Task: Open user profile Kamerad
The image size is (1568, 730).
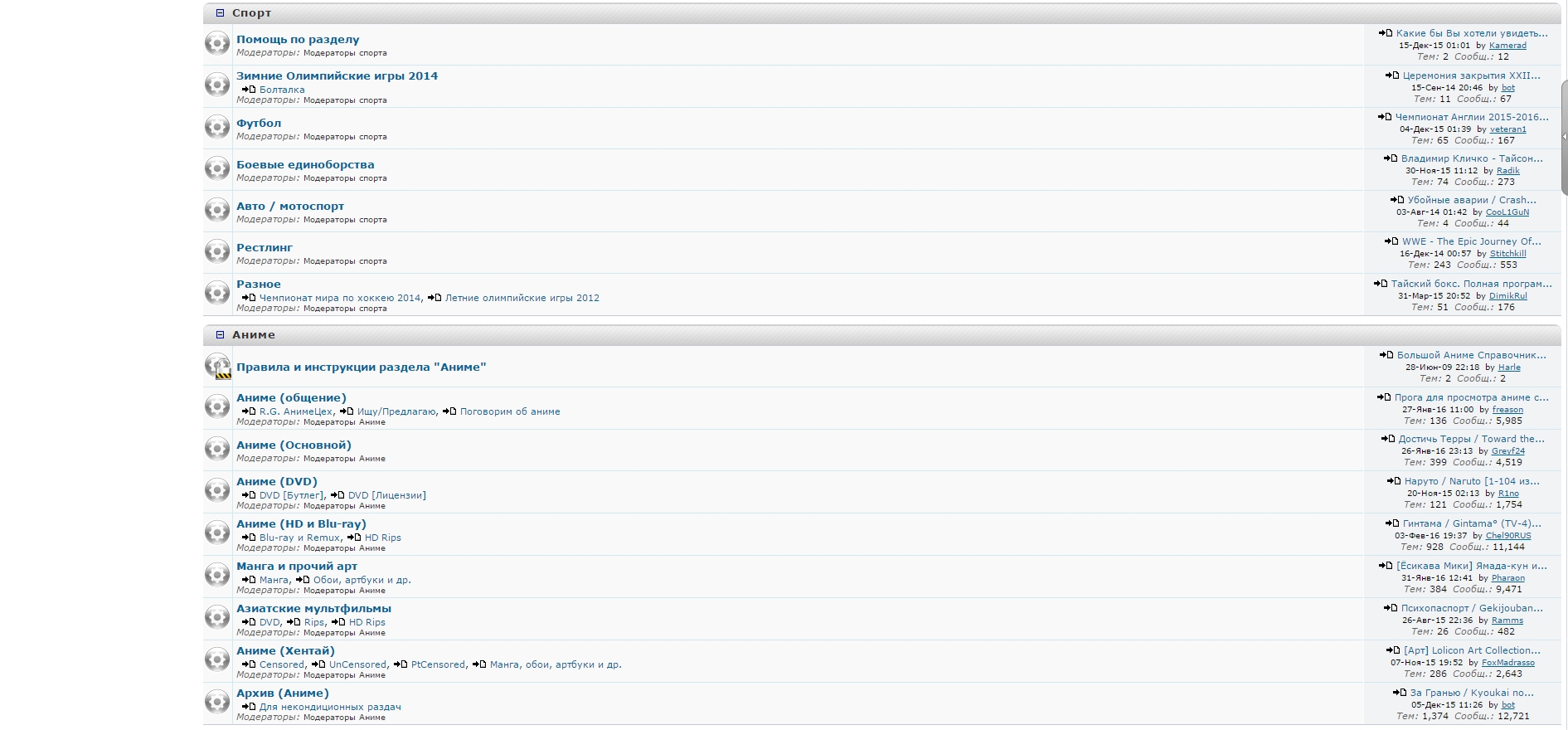Action: (1507, 46)
